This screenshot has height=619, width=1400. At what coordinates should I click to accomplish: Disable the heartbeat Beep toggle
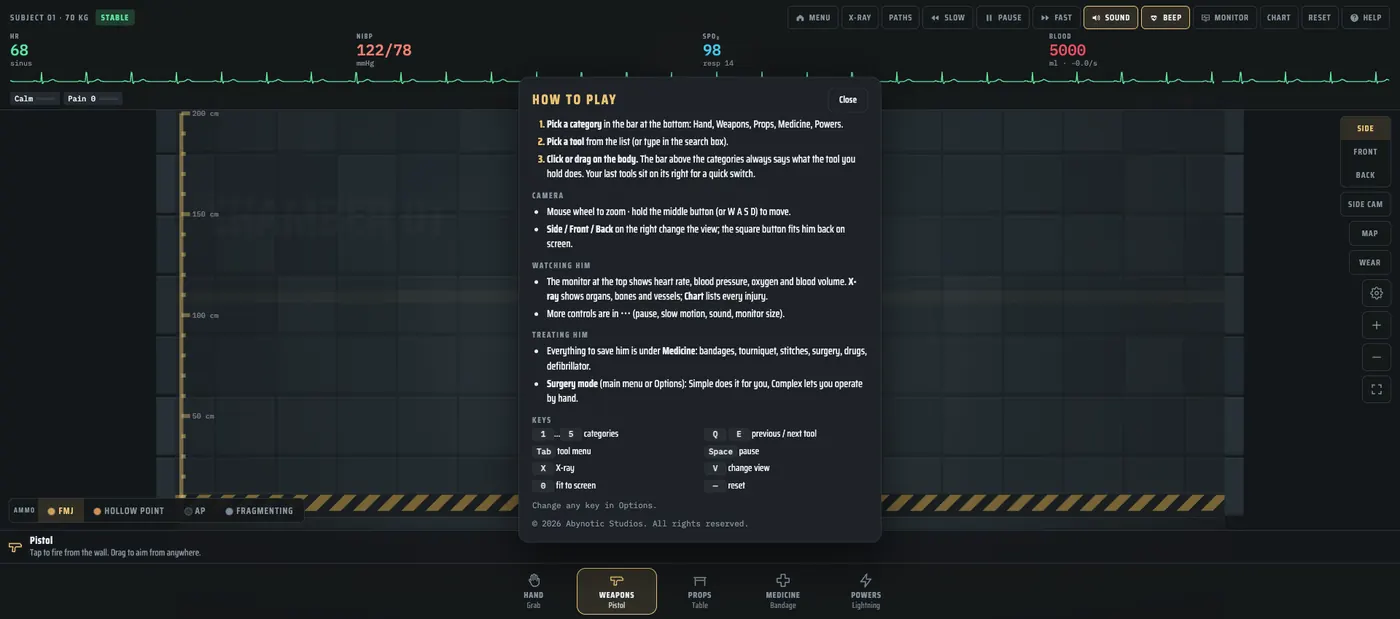[x=1165, y=17]
